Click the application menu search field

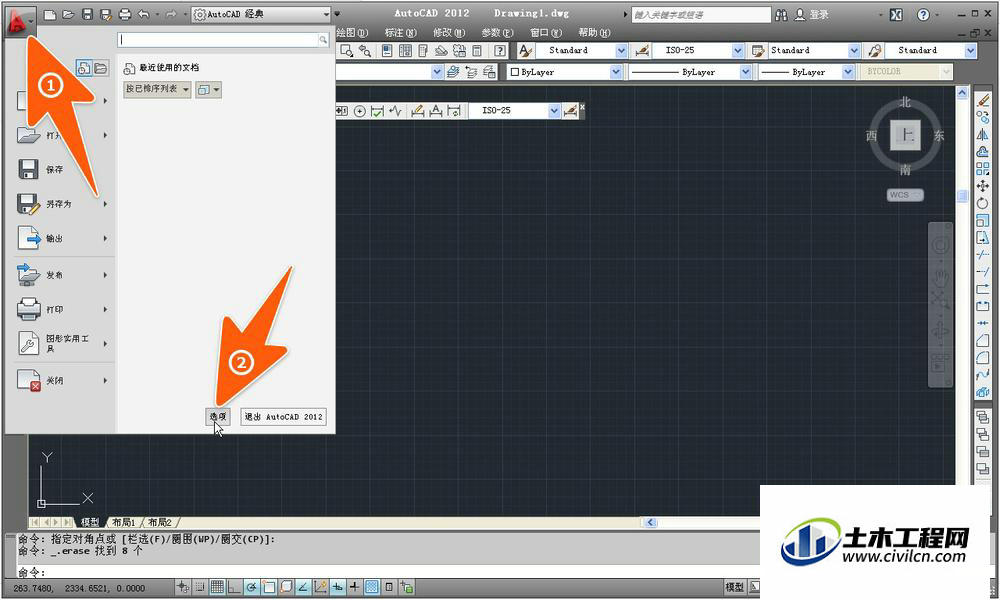click(x=223, y=40)
